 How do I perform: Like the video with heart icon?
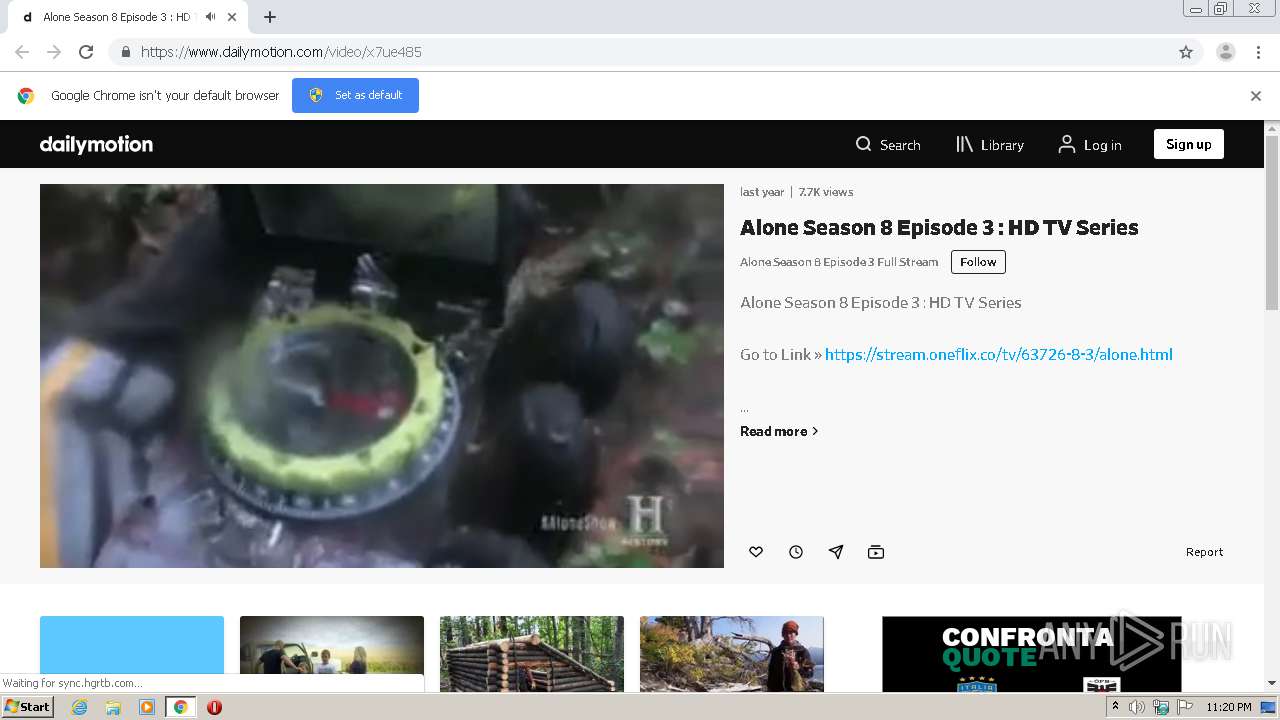756,552
